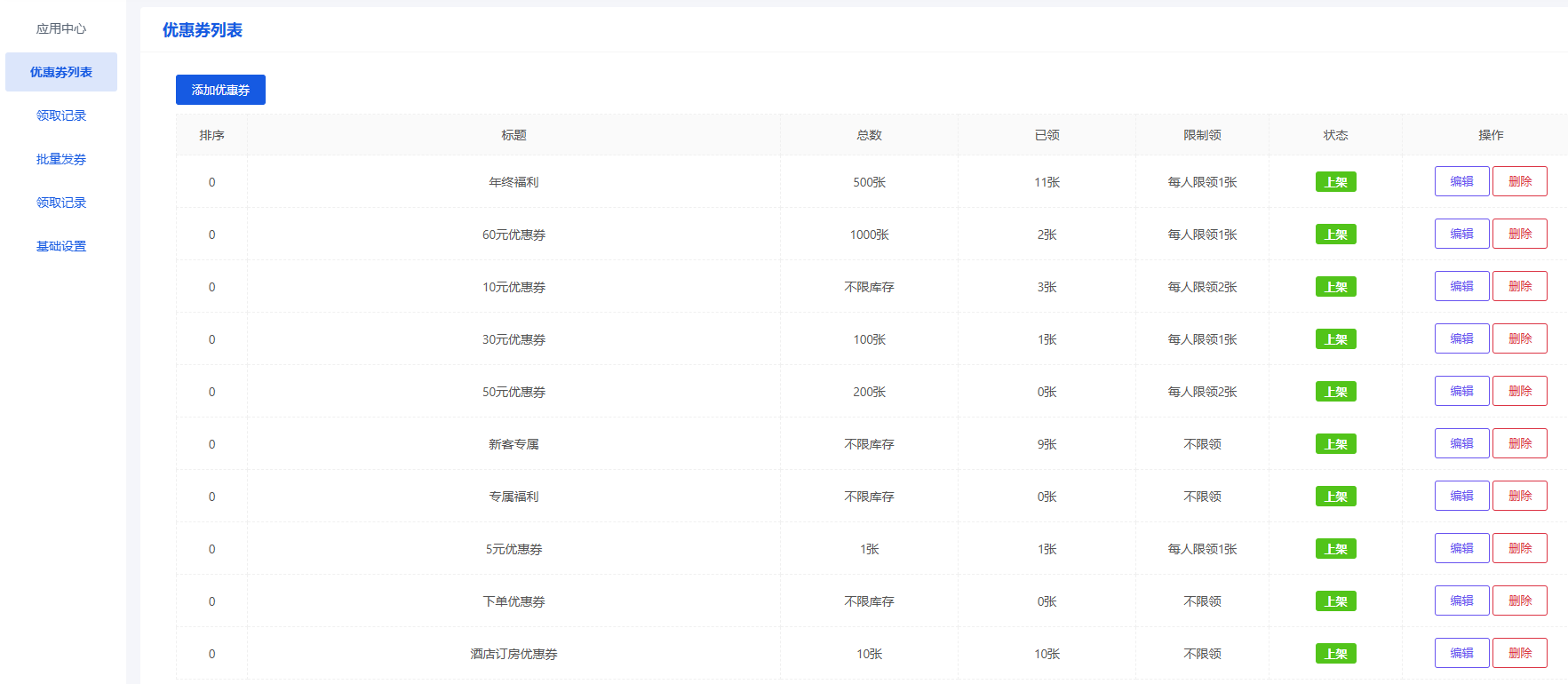Open 应用中心 in the sidebar
This screenshot has height=684, width=1568.
[x=61, y=28]
